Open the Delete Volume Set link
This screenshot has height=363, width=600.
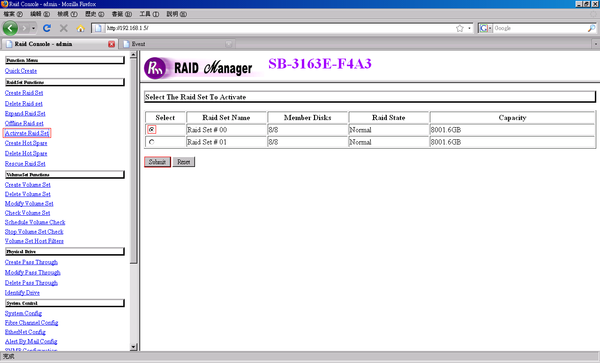[28, 194]
